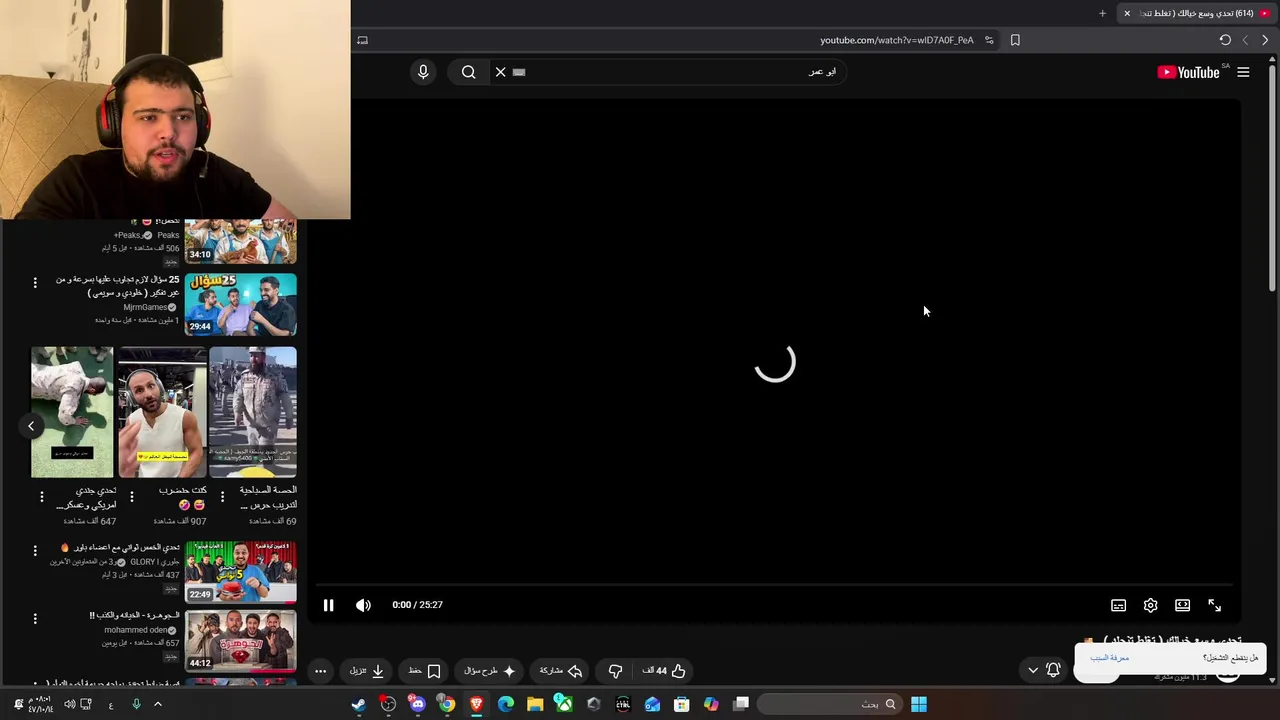Mute the video volume speaker icon
Image resolution: width=1280 pixels, height=720 pixels.
click(x=363, y=605)
